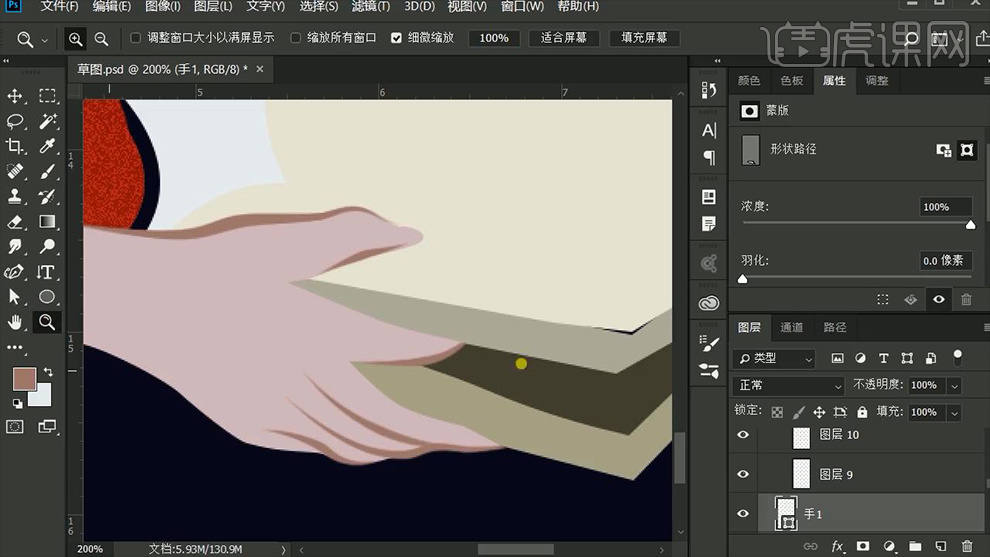The image size is (990, 557).
Task: Open the Zoom tool preset picker arrow
Action: click(44, 40)
